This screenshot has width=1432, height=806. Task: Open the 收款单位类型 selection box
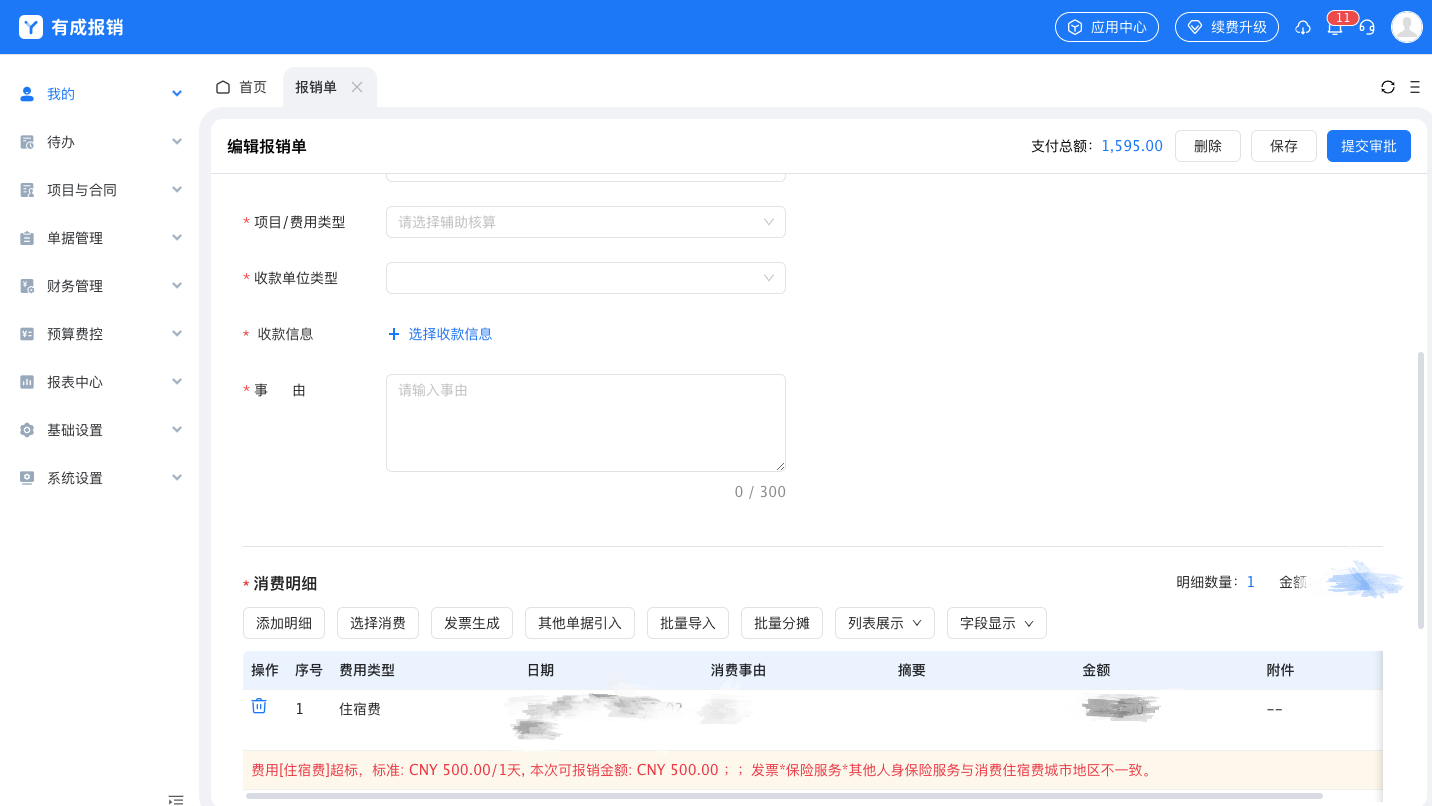click(x=585, y=278)
